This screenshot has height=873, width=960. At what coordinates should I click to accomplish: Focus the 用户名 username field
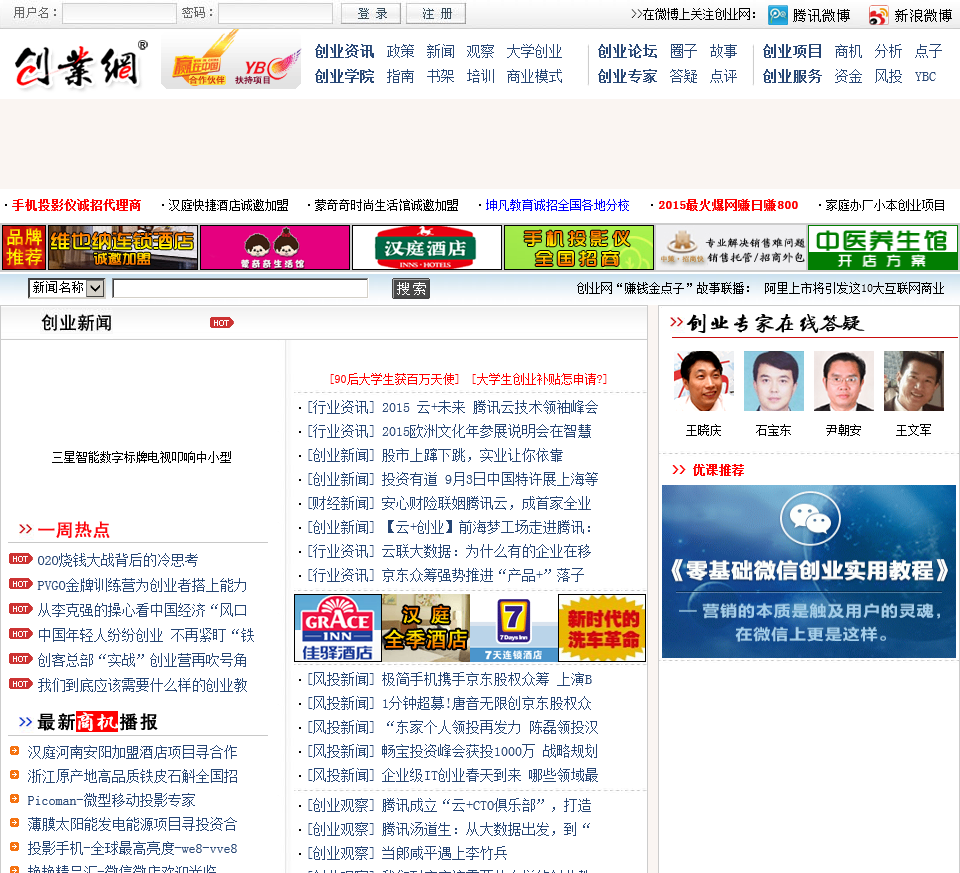coord(119,13)
